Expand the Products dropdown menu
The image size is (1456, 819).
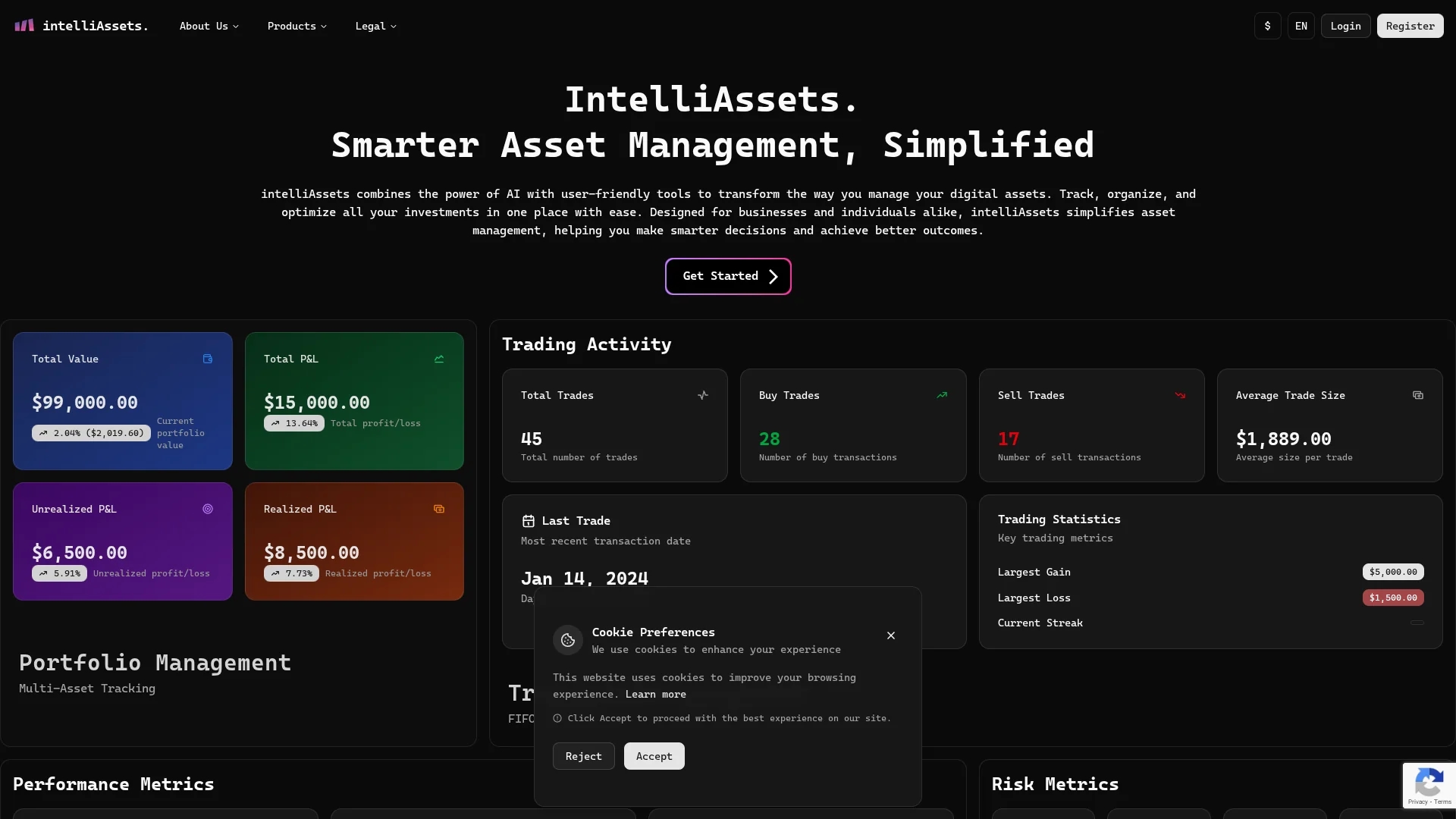pyautogui.click(x=297, y=26)
